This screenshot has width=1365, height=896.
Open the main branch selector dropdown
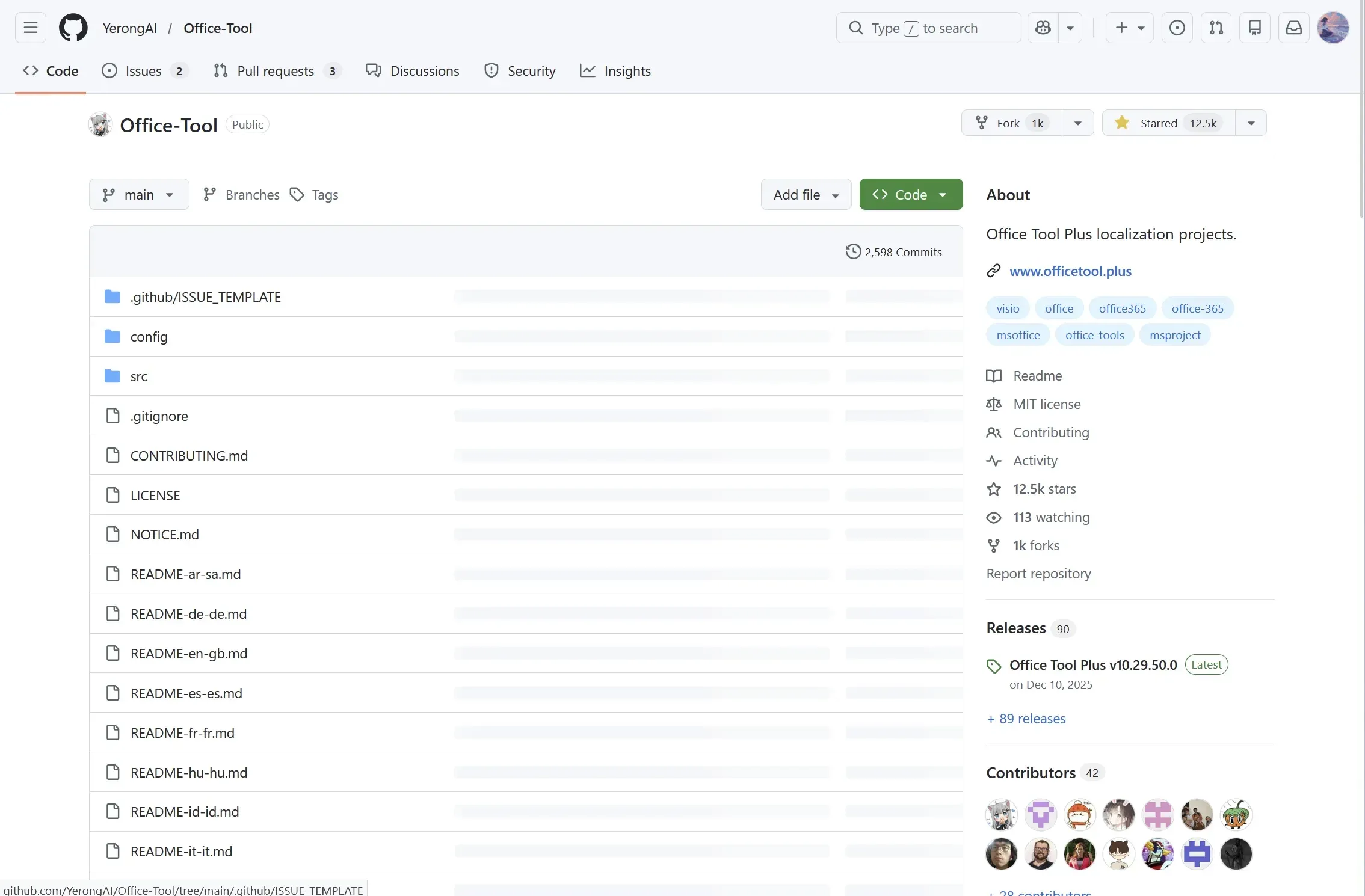pos(139,194)
